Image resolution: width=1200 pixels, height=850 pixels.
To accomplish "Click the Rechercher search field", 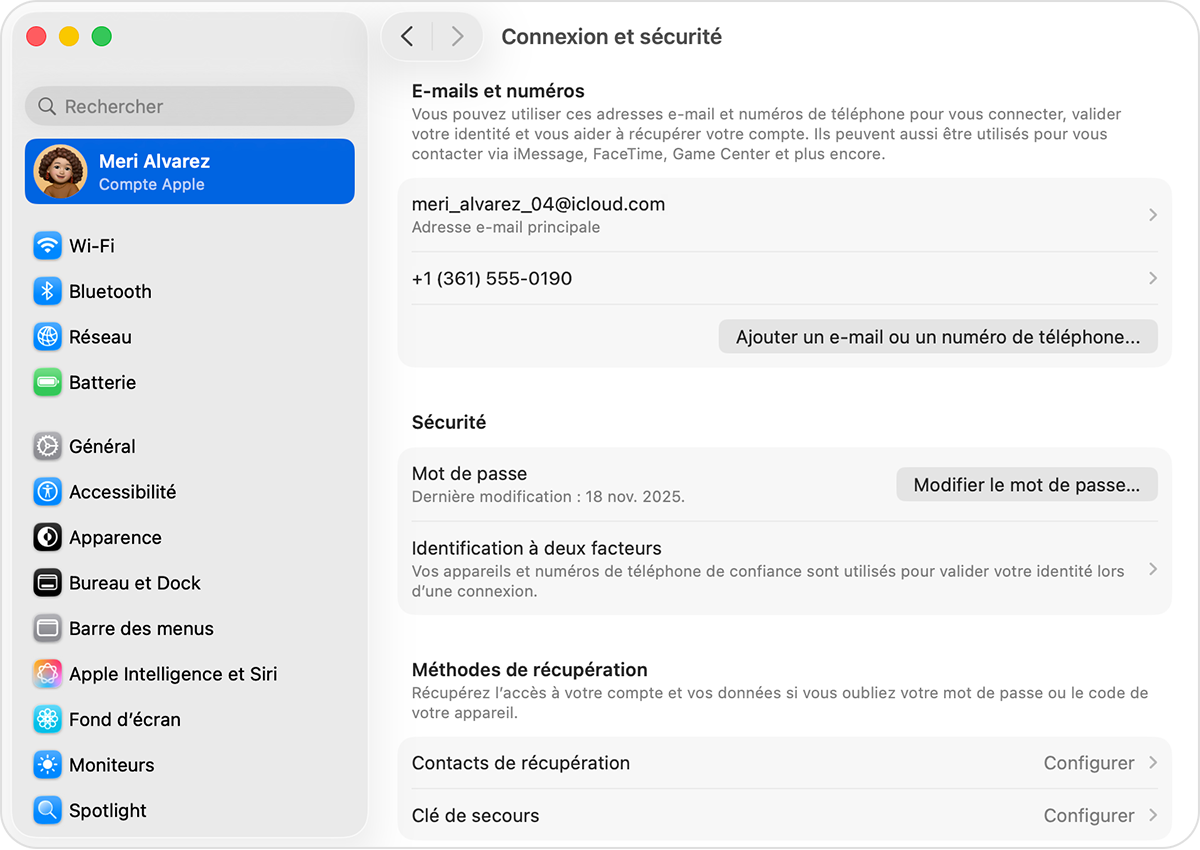I will click(x=189, y=106).
